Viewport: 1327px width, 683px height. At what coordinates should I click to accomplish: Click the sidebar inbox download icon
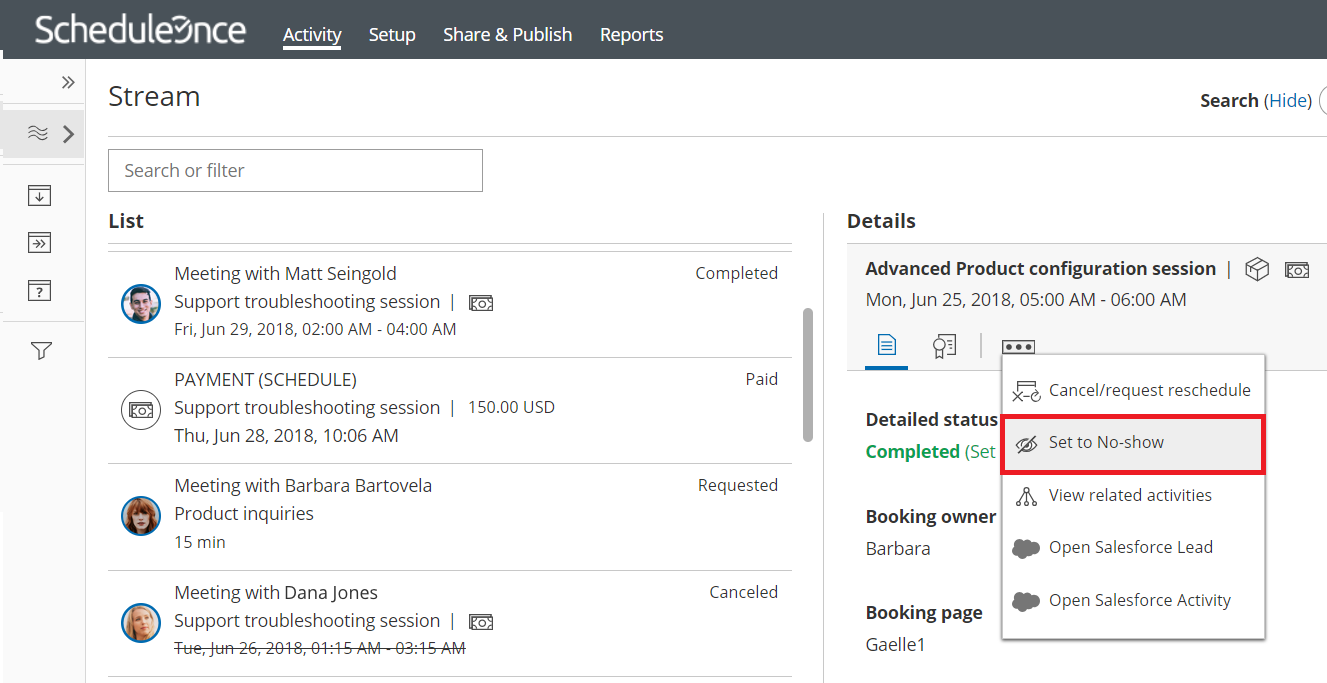(40, 195)
